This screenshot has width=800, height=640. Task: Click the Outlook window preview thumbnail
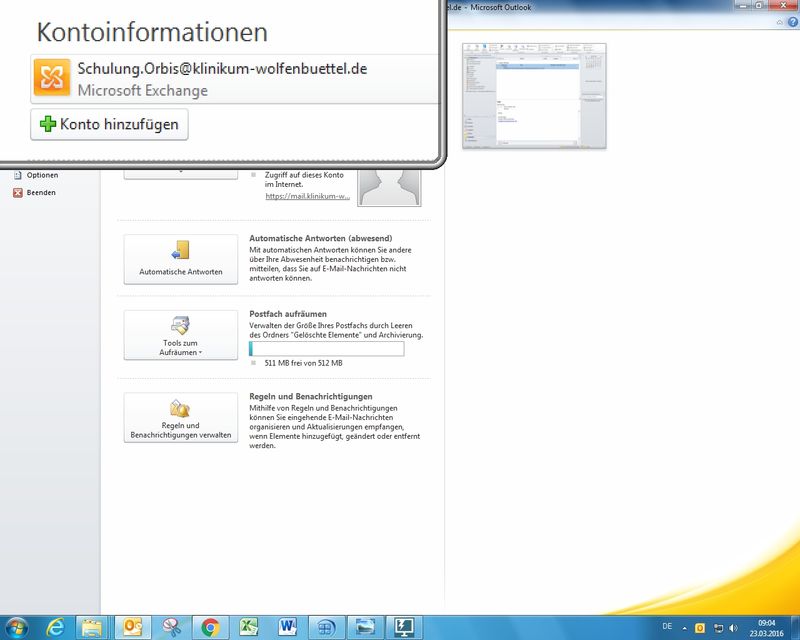coord(534,96)
